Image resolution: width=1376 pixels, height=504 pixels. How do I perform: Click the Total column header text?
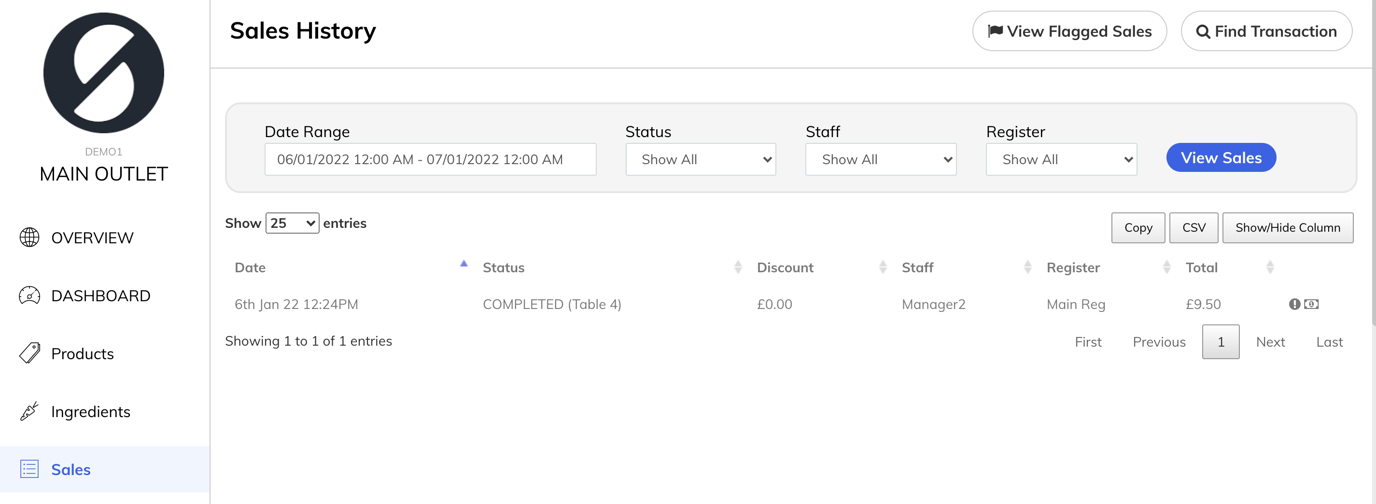[x=1201, y=267]
